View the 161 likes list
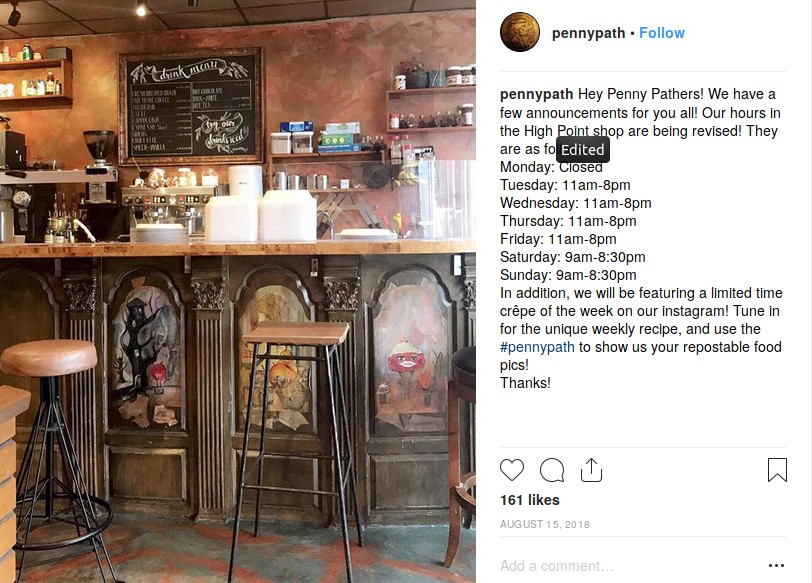This screenshot has height=583, width=812. (x=529, y=500)
